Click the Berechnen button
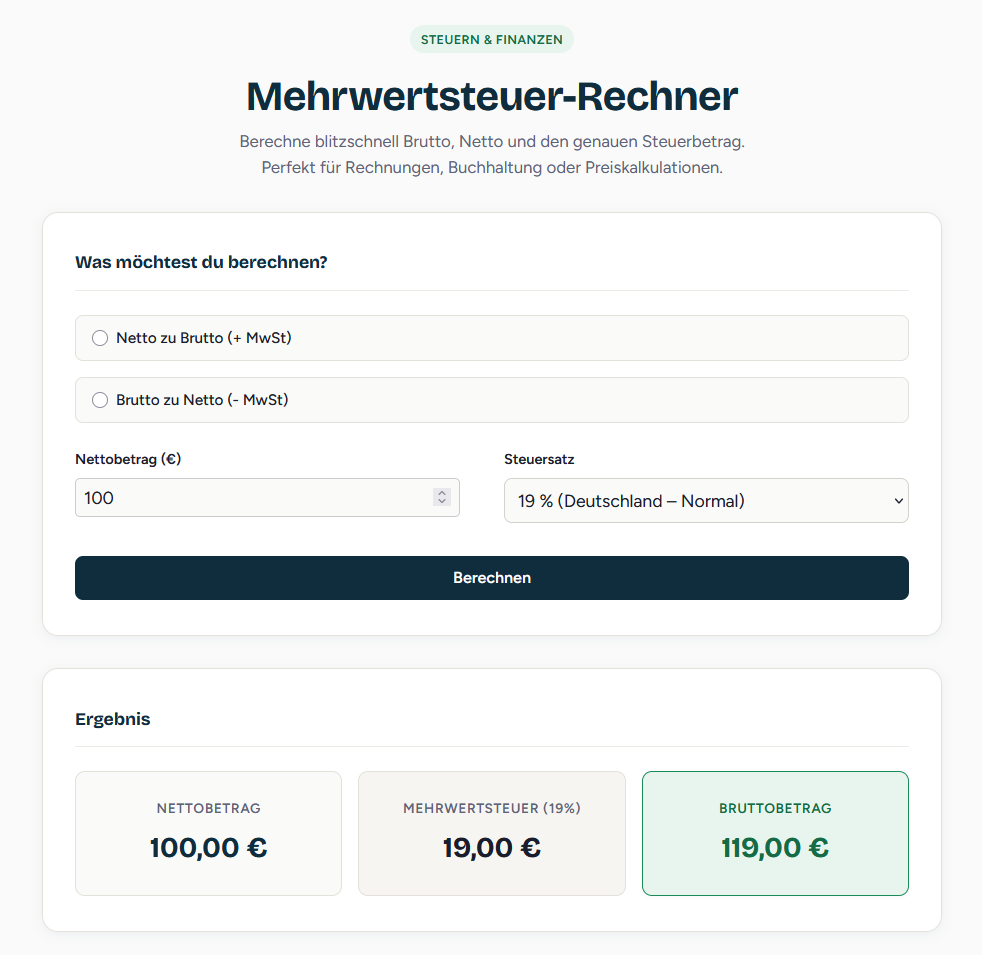The width and height of the screenshot is (982, 955). [x=491, y=578]
